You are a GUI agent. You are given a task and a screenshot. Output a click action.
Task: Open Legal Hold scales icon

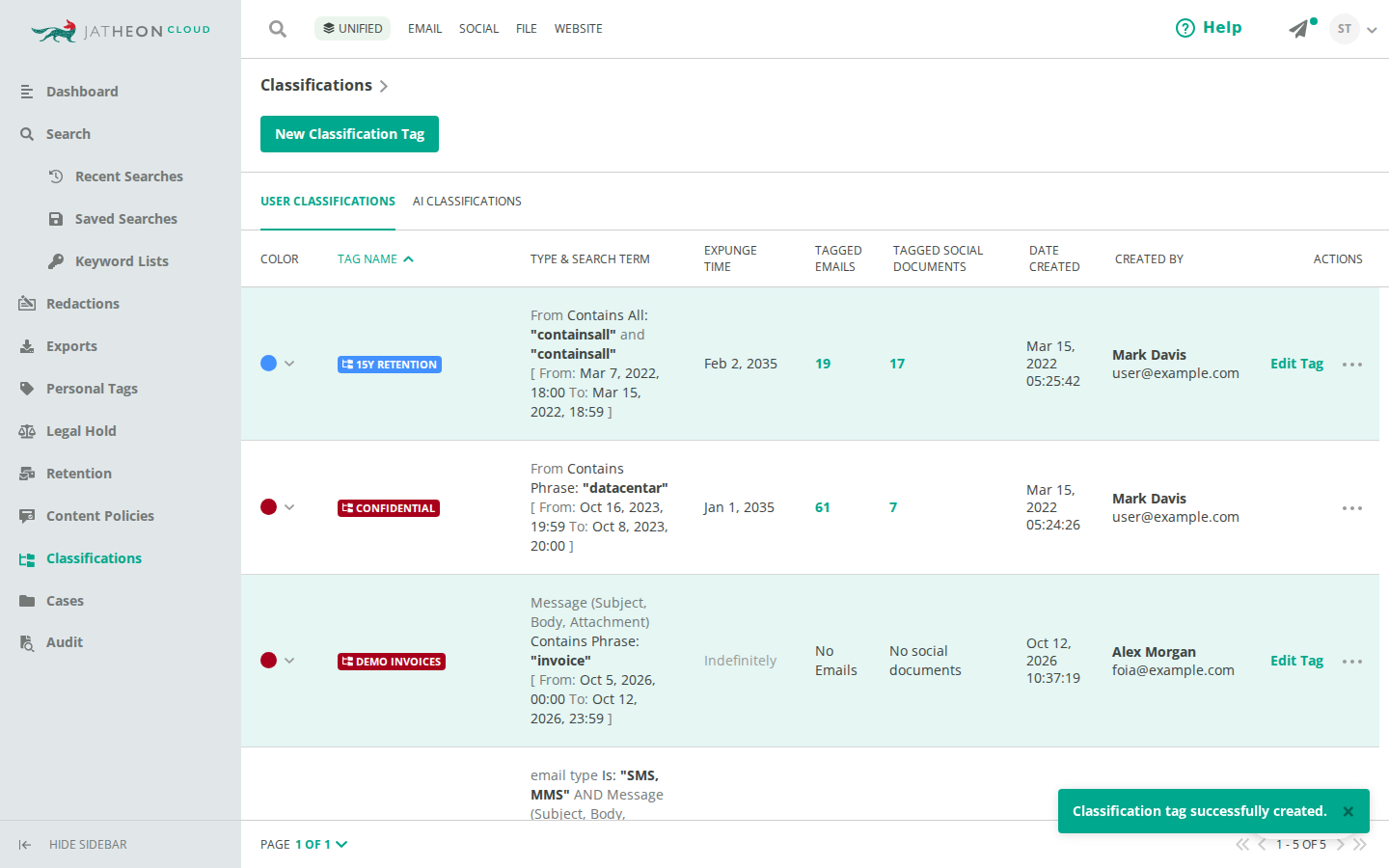click(x=27, y=431)
